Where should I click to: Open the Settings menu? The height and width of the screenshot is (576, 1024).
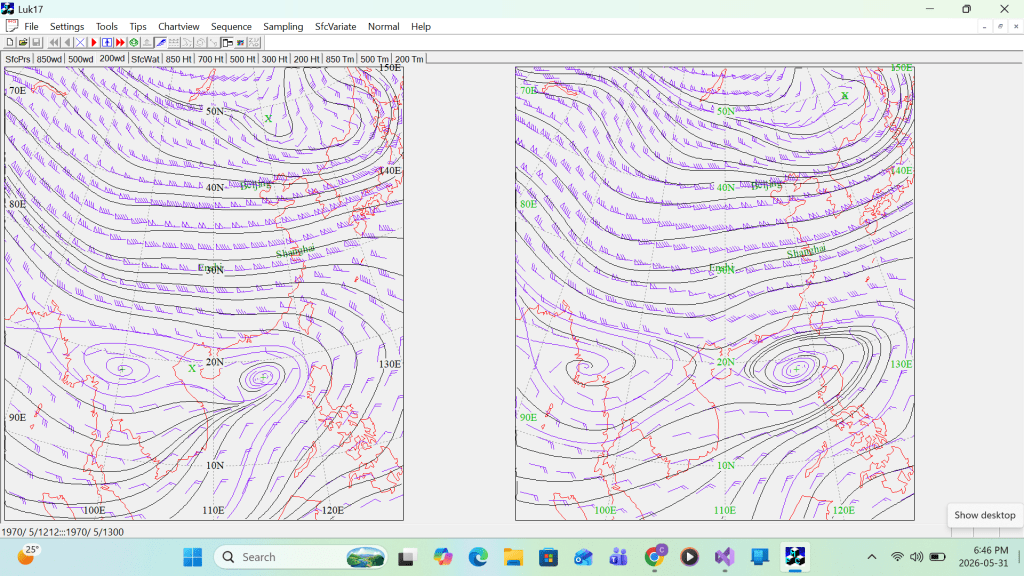67,27
